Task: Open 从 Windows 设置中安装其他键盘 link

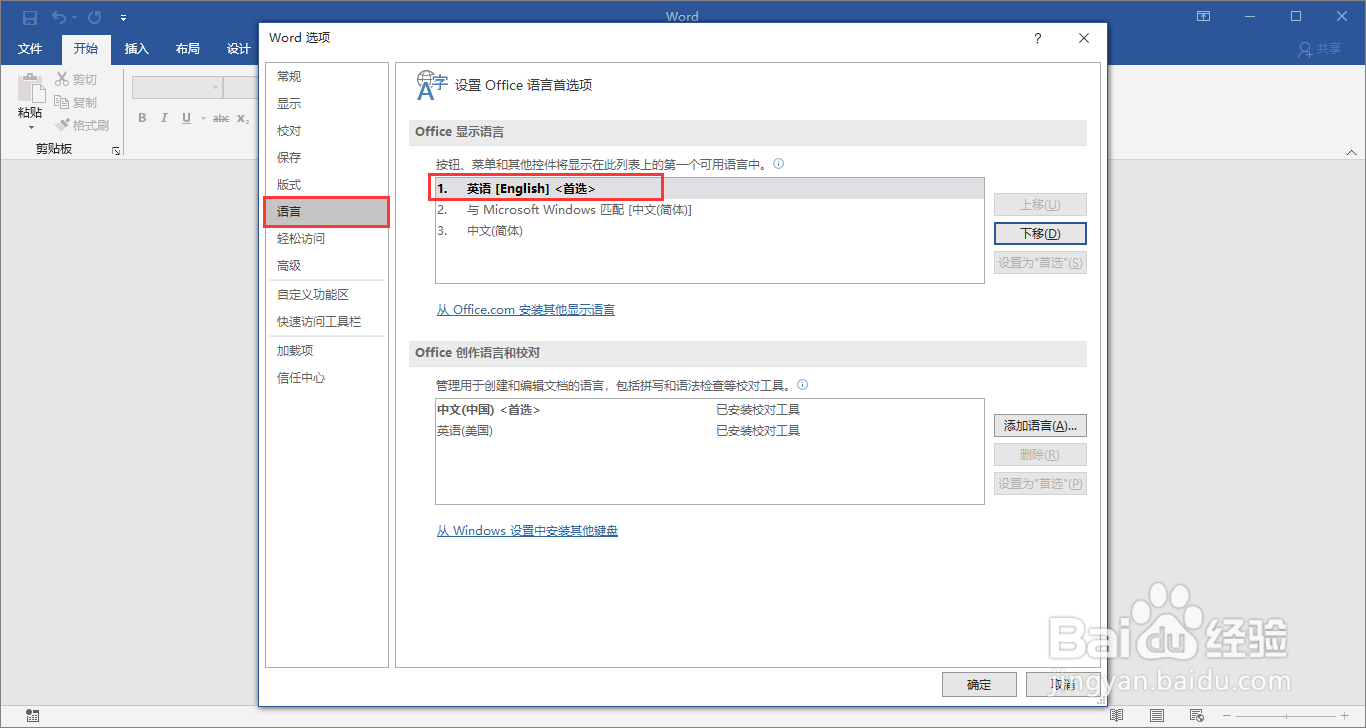Action: point(527,531)
